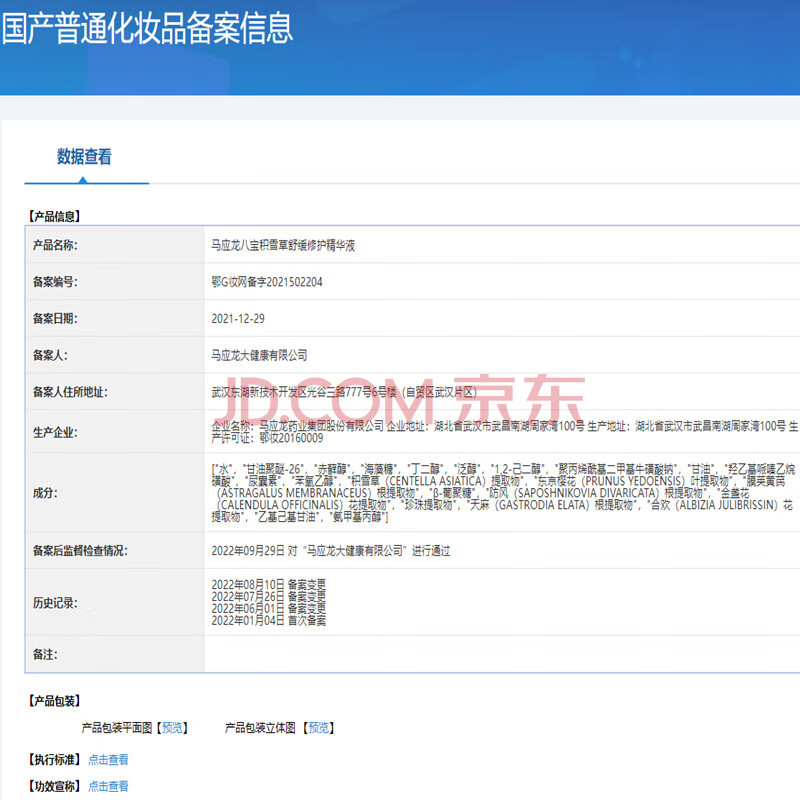Click the 【产品信息】 section heading

coord(55,216)
